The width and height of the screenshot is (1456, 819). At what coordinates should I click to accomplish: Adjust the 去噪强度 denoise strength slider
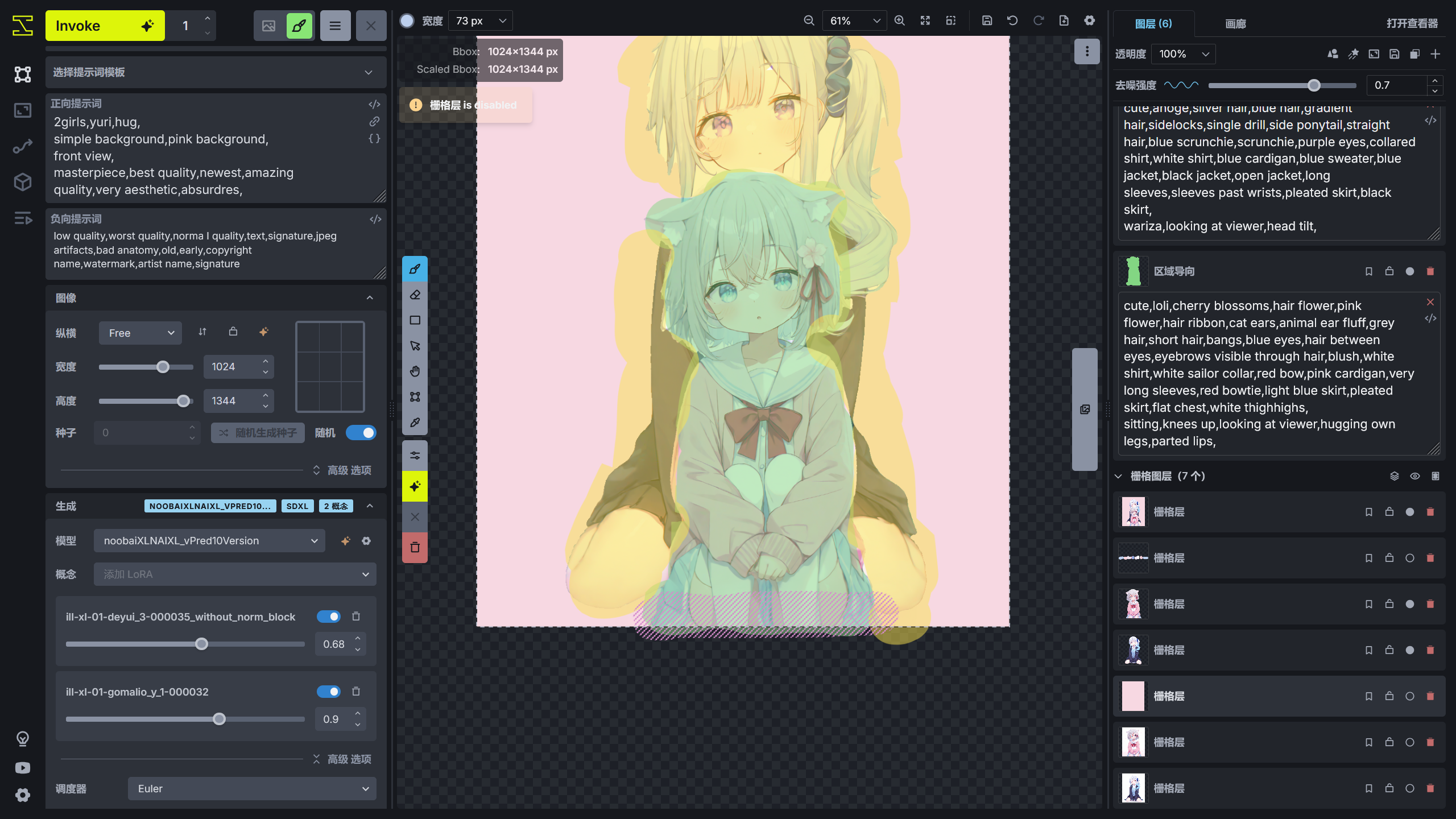tap(1314, 85)
